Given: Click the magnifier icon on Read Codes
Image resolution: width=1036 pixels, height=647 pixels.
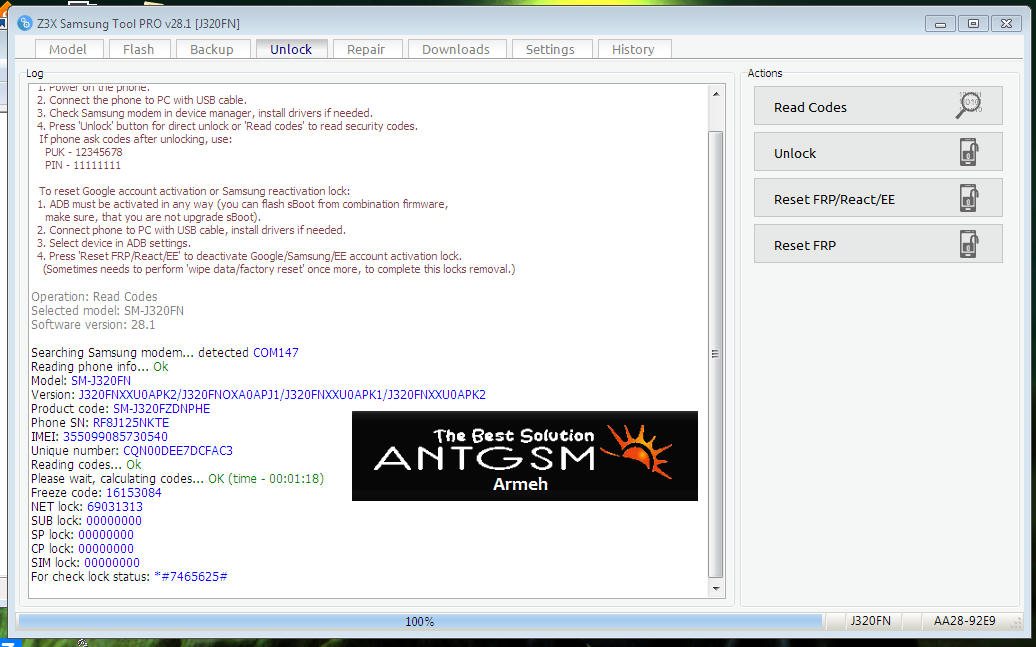Looking at the screenshot, I should coord(969,106).
